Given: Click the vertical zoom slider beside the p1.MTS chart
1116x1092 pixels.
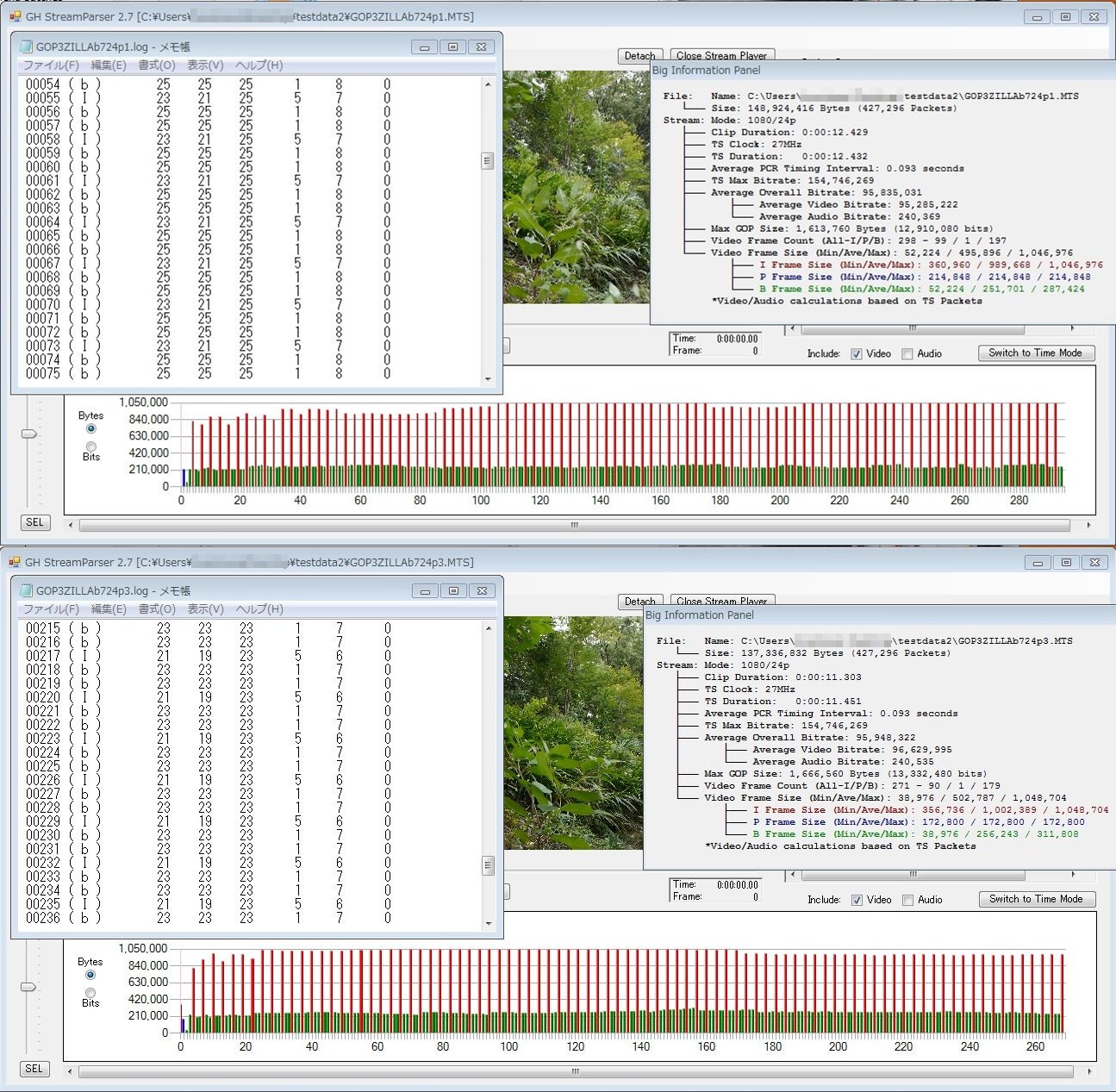Looking at the screenshot, I should click(29, 434).
